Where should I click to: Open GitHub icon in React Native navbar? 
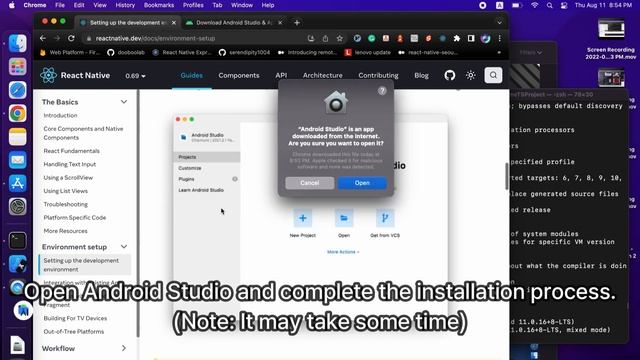(x=449, y=75)
